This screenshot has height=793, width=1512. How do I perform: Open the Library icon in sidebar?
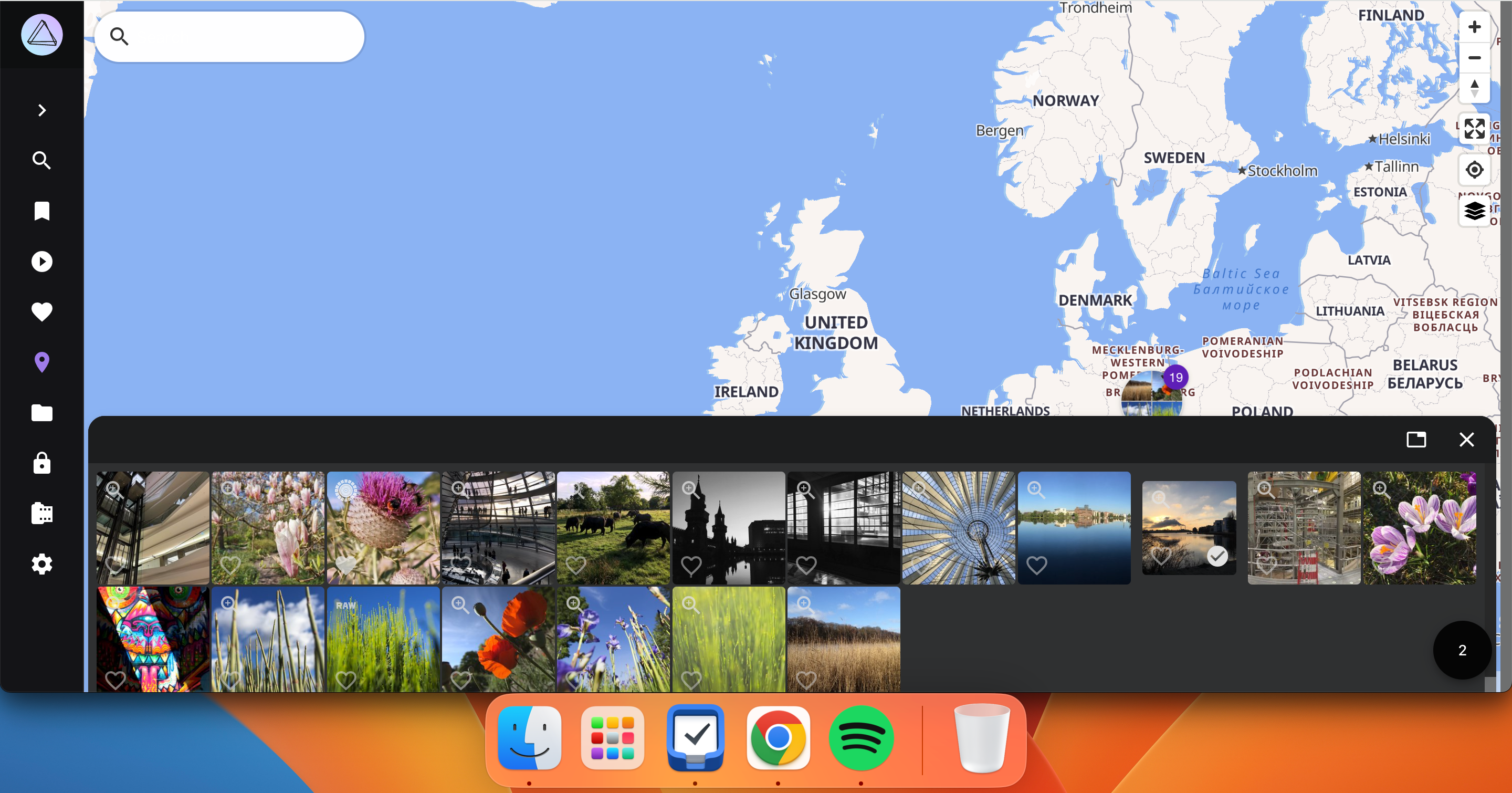[x=41, y=514]
